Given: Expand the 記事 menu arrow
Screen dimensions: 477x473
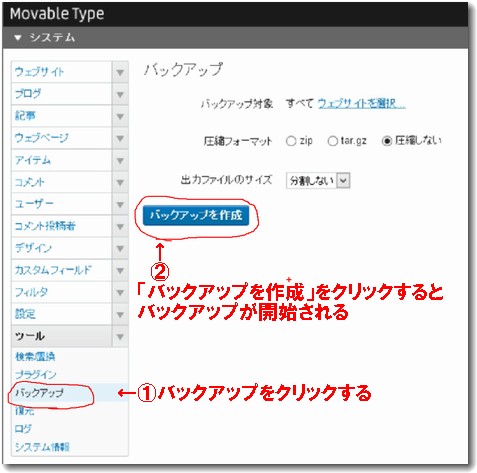Looking at the screenshot, I should (120, 116).
